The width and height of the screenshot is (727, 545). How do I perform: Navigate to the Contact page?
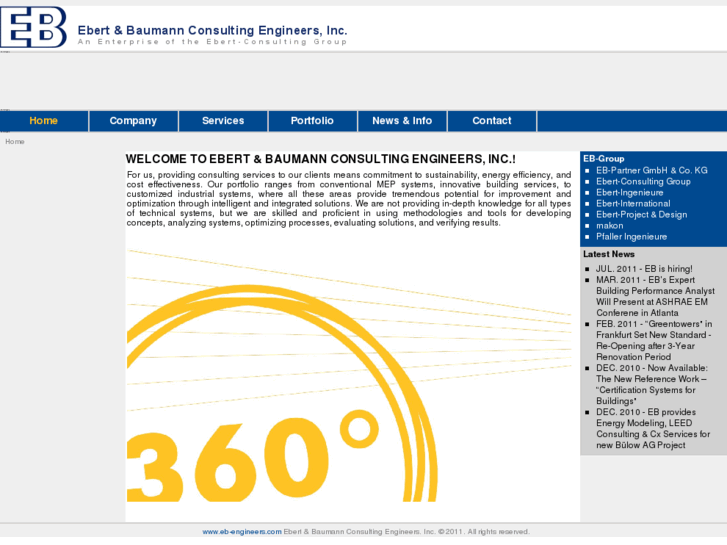pos(491,121)
